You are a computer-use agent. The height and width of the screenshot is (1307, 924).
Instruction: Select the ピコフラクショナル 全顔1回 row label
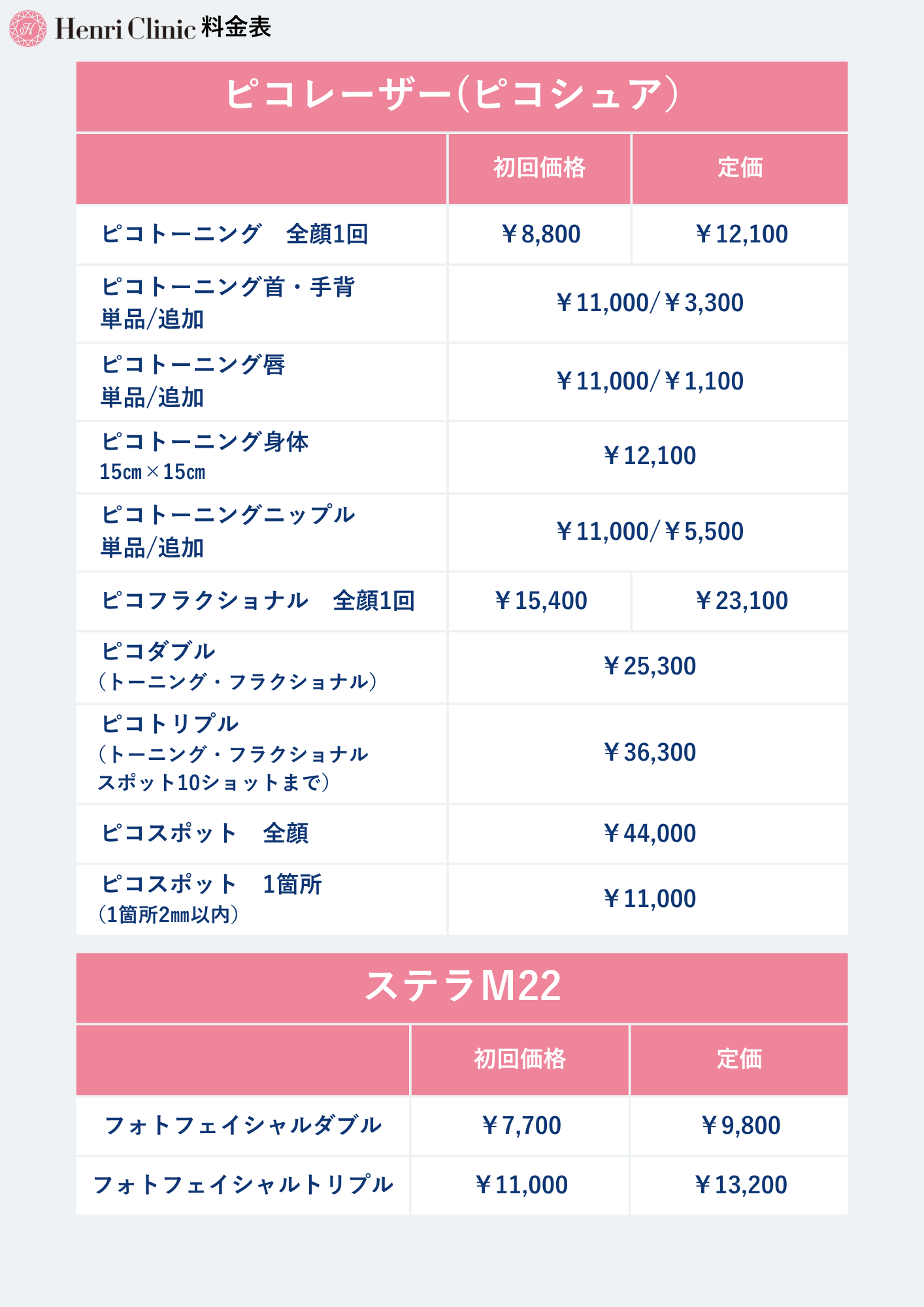(x=258, y=601)
